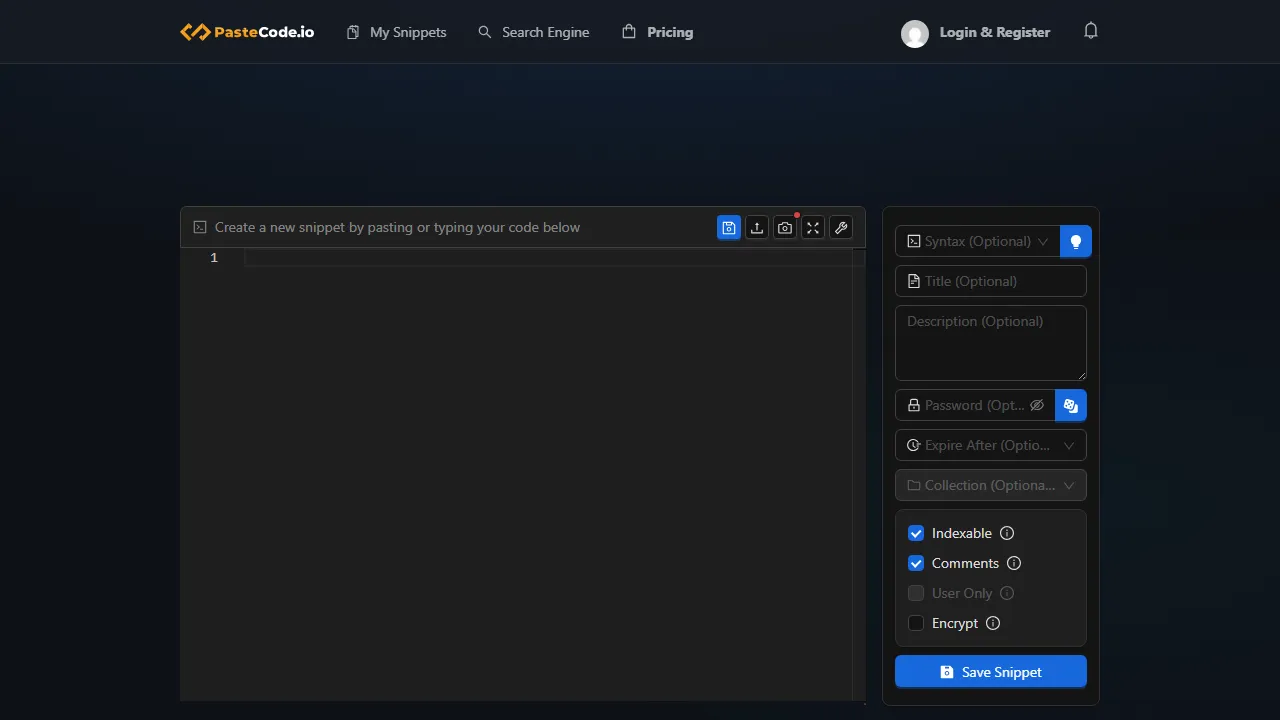The image size is (1280, 720).
Task: Open Login & Register
Action: 994,31
